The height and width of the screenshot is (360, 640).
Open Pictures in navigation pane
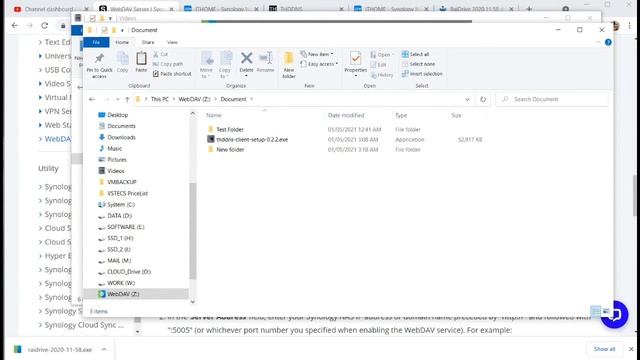[117, 160]
